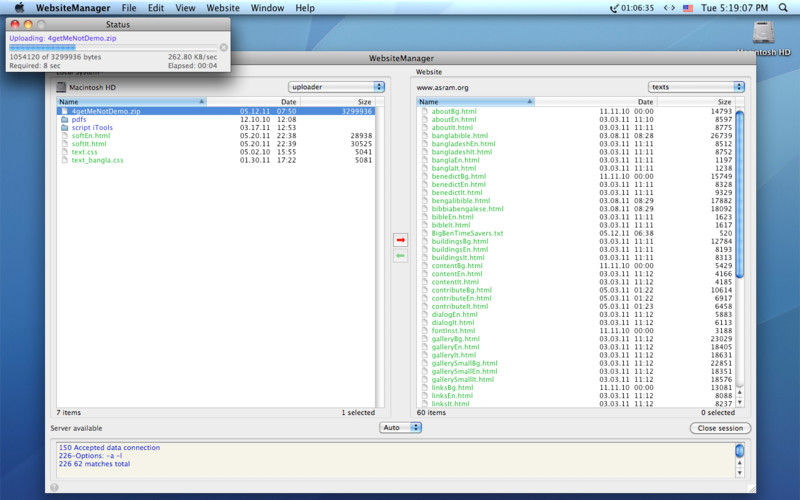Select 4getMeNotDemo.zip in local list

pos(216,111)
